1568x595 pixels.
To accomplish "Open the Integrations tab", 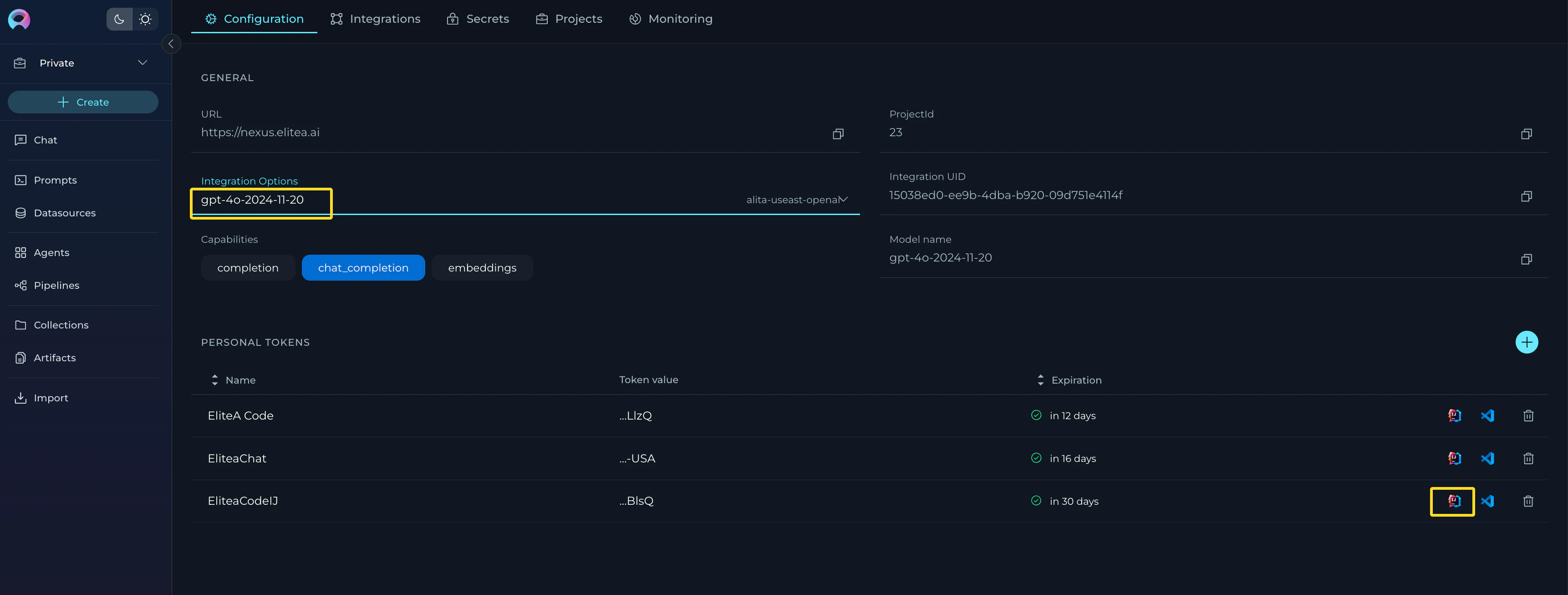I will pyautogui.click(x=376, y=19).
